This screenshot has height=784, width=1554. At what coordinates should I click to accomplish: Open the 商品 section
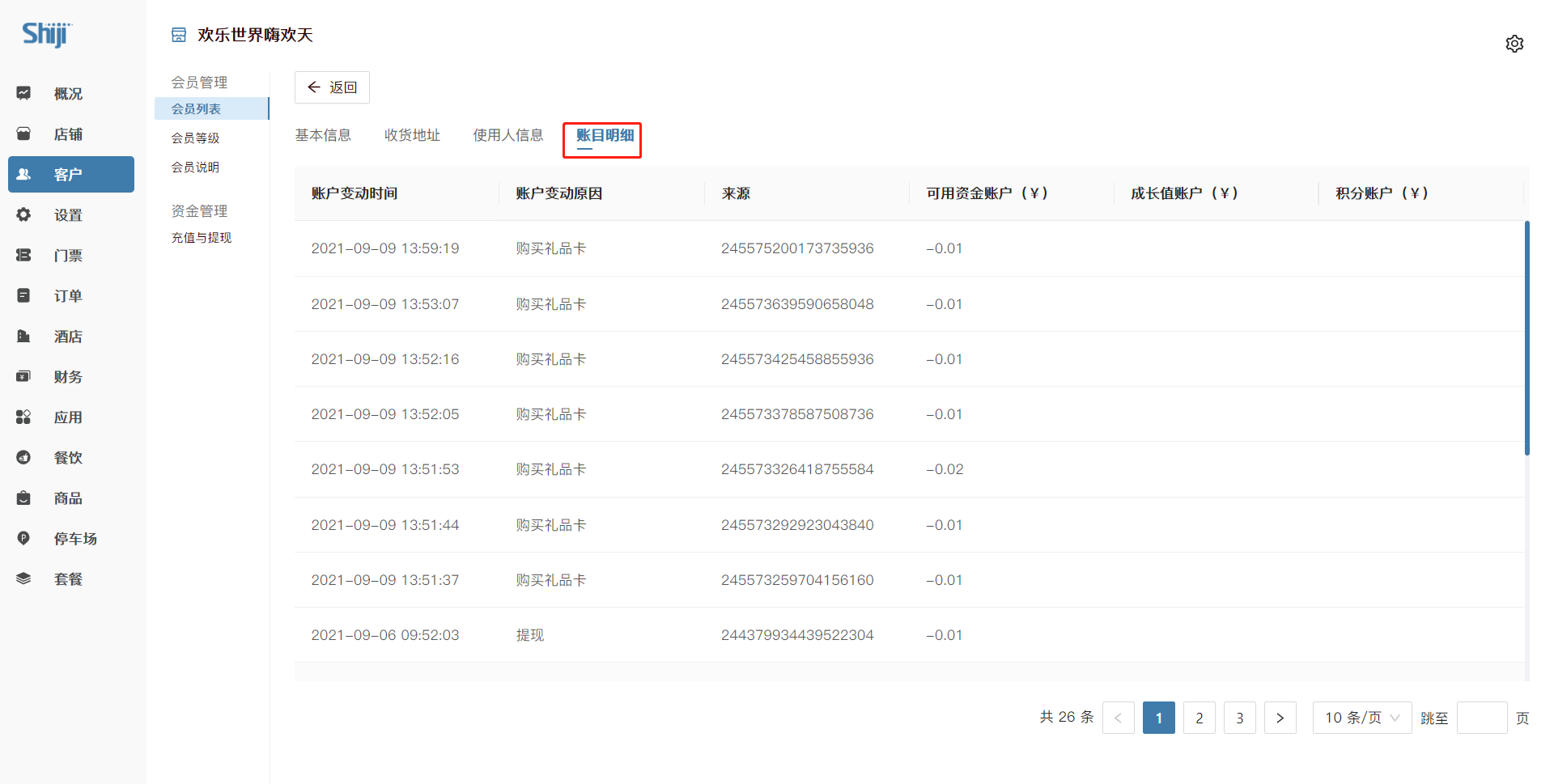click(71, 498)
